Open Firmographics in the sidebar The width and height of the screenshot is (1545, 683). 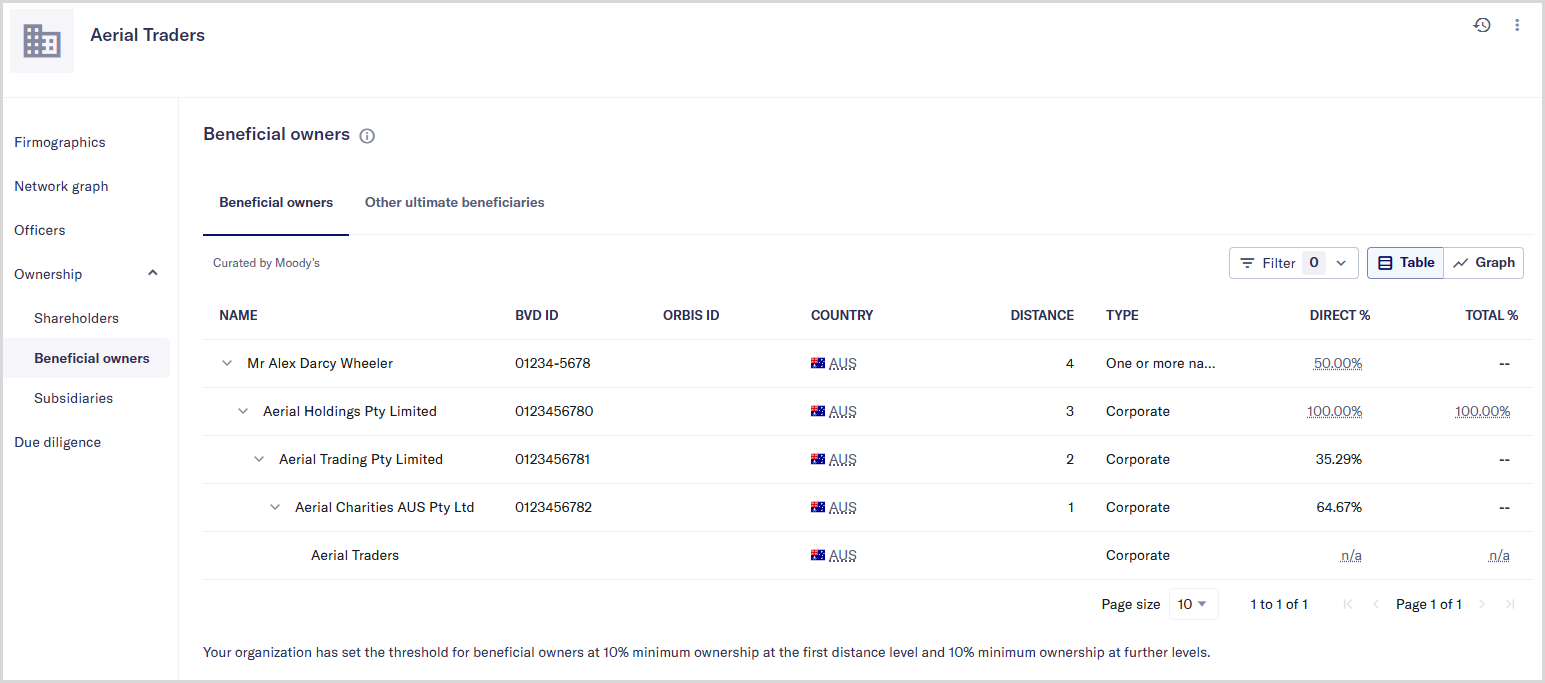(60, 142)
